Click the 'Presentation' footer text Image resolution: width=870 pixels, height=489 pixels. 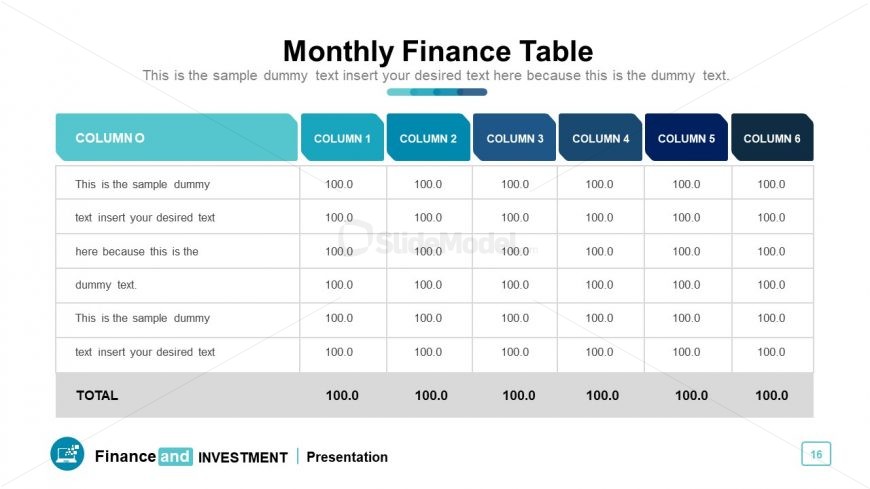coord(347,457)
